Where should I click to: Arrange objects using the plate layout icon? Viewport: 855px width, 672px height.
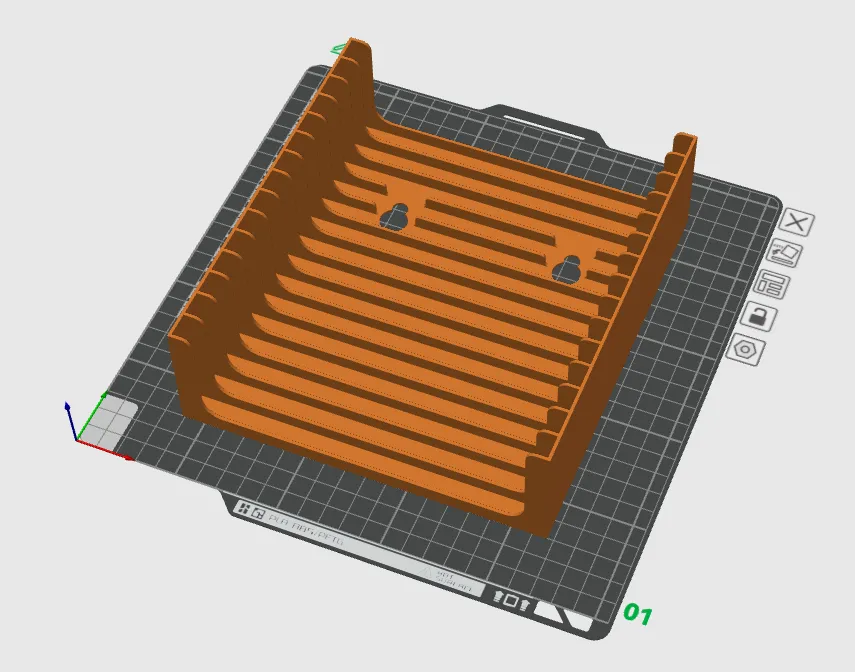(x=773, y=285)
